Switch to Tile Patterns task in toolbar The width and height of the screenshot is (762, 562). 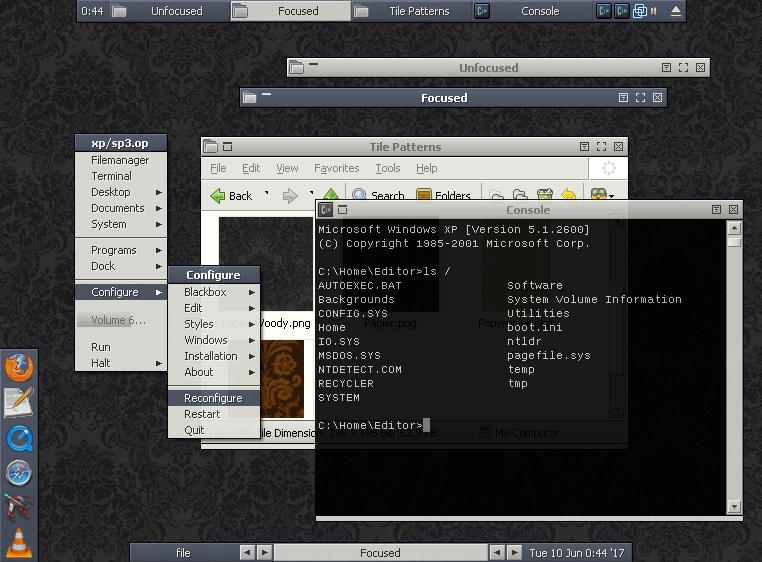pyautogui.click(x=411, y=11)
